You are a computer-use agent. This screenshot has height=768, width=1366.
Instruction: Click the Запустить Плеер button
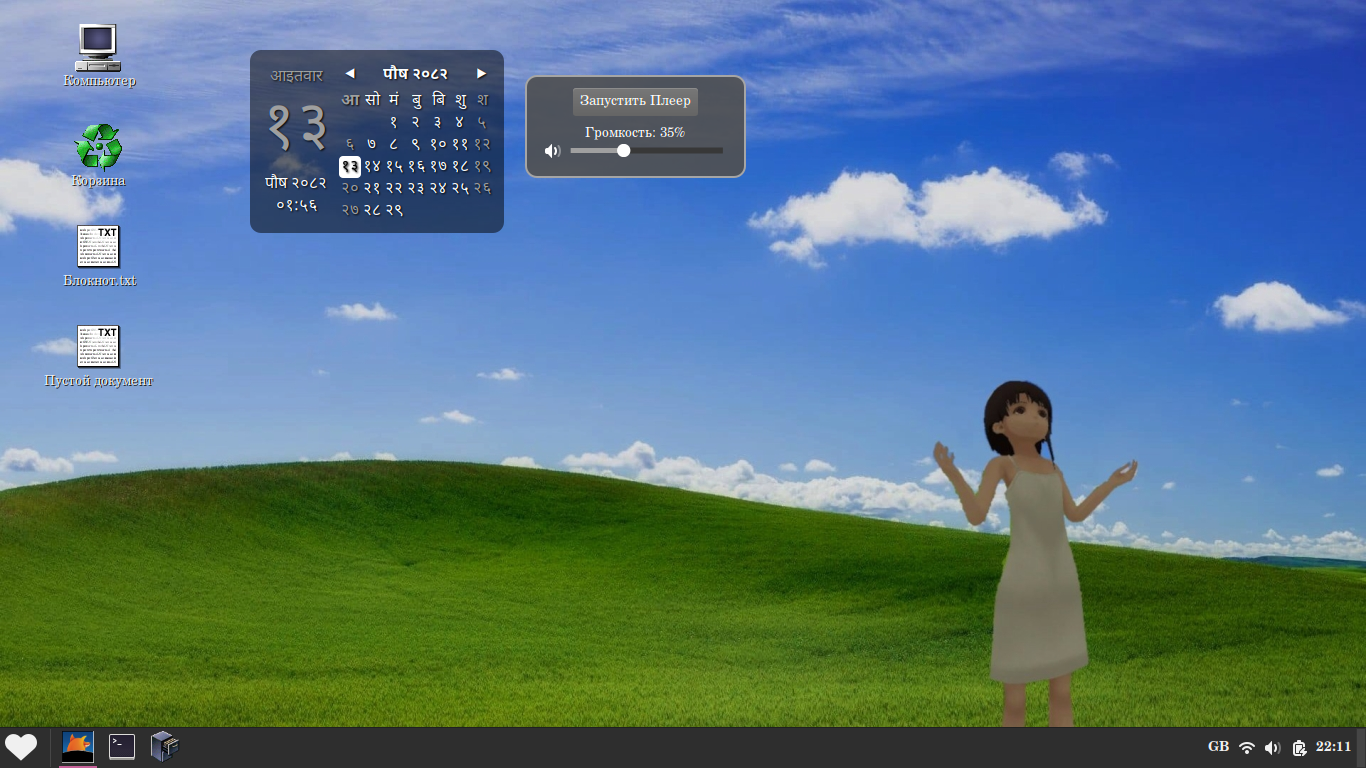(635, 101)
